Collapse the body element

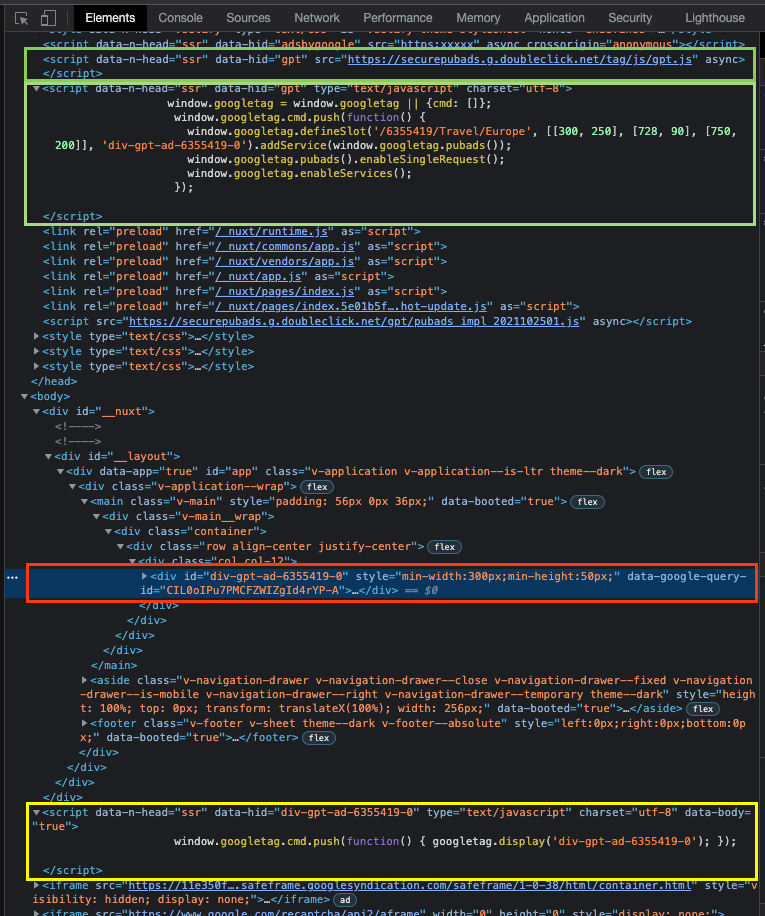(25, 397)
